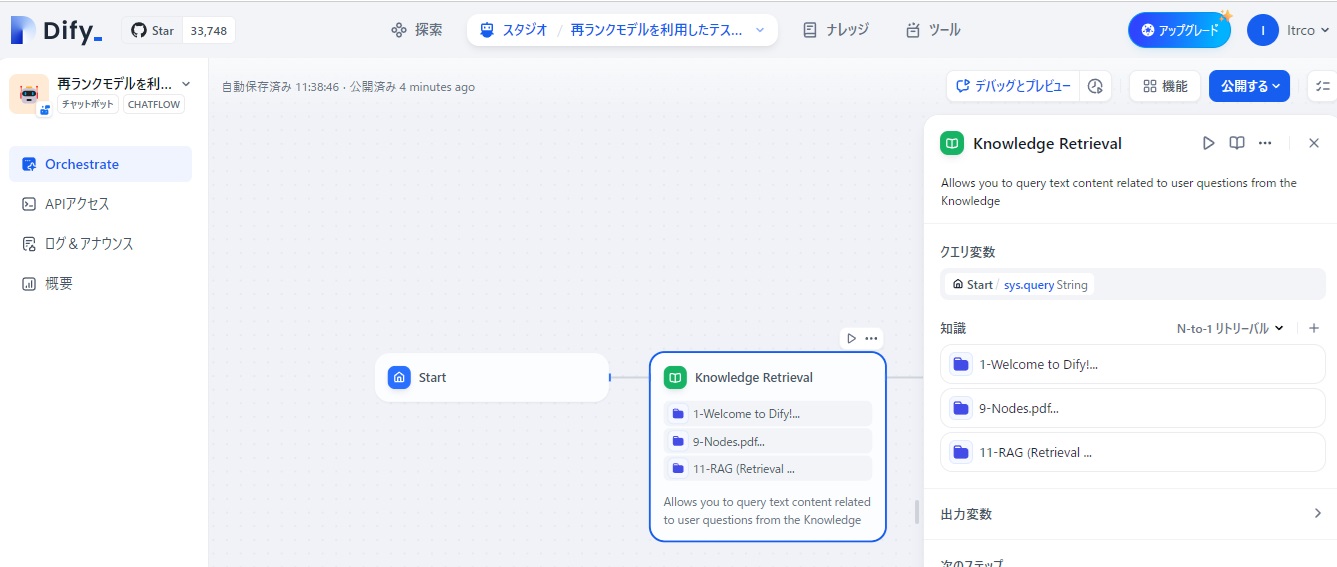Open the node's three-dot menu on canvas
This screenshot has width=1337, height=567.
point(871,338)
